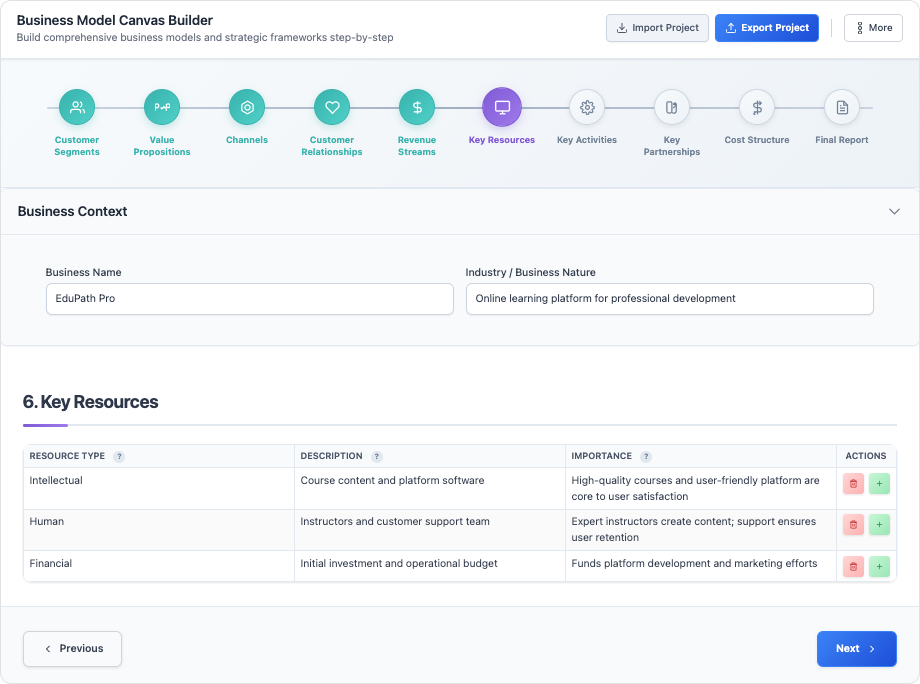Click the Key Activities step label
Viewport: 920px width, 684px height.
click(587, 140)
